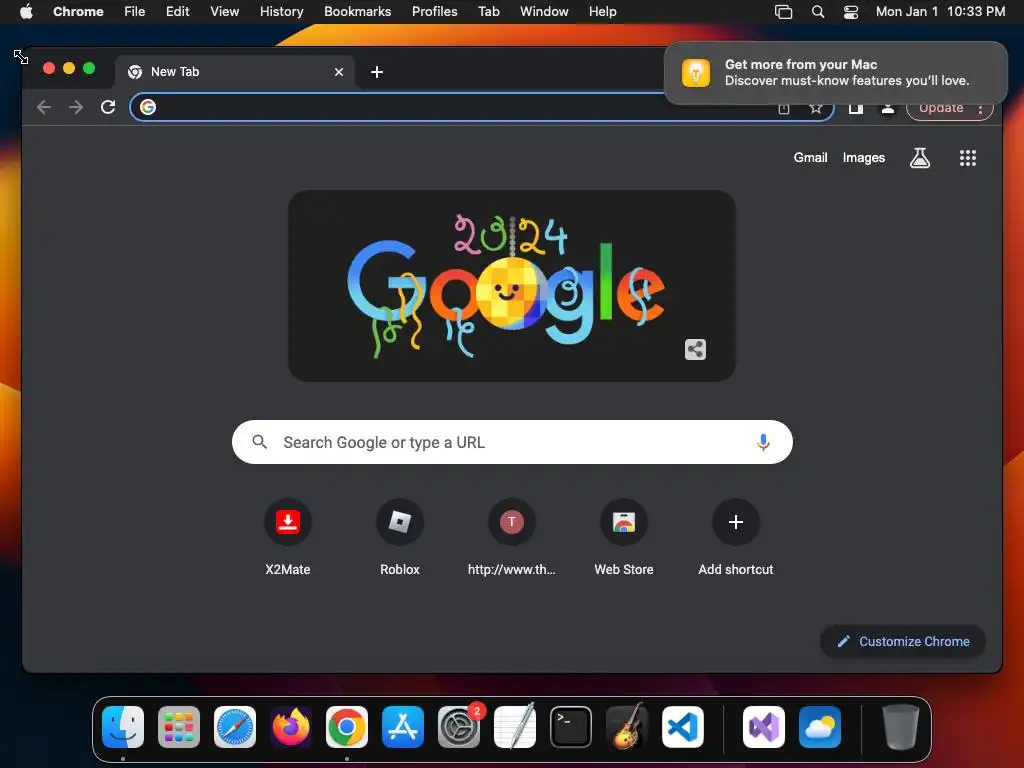
Task: Open Visual Studio Code from the dock
Action: (683, 727)
